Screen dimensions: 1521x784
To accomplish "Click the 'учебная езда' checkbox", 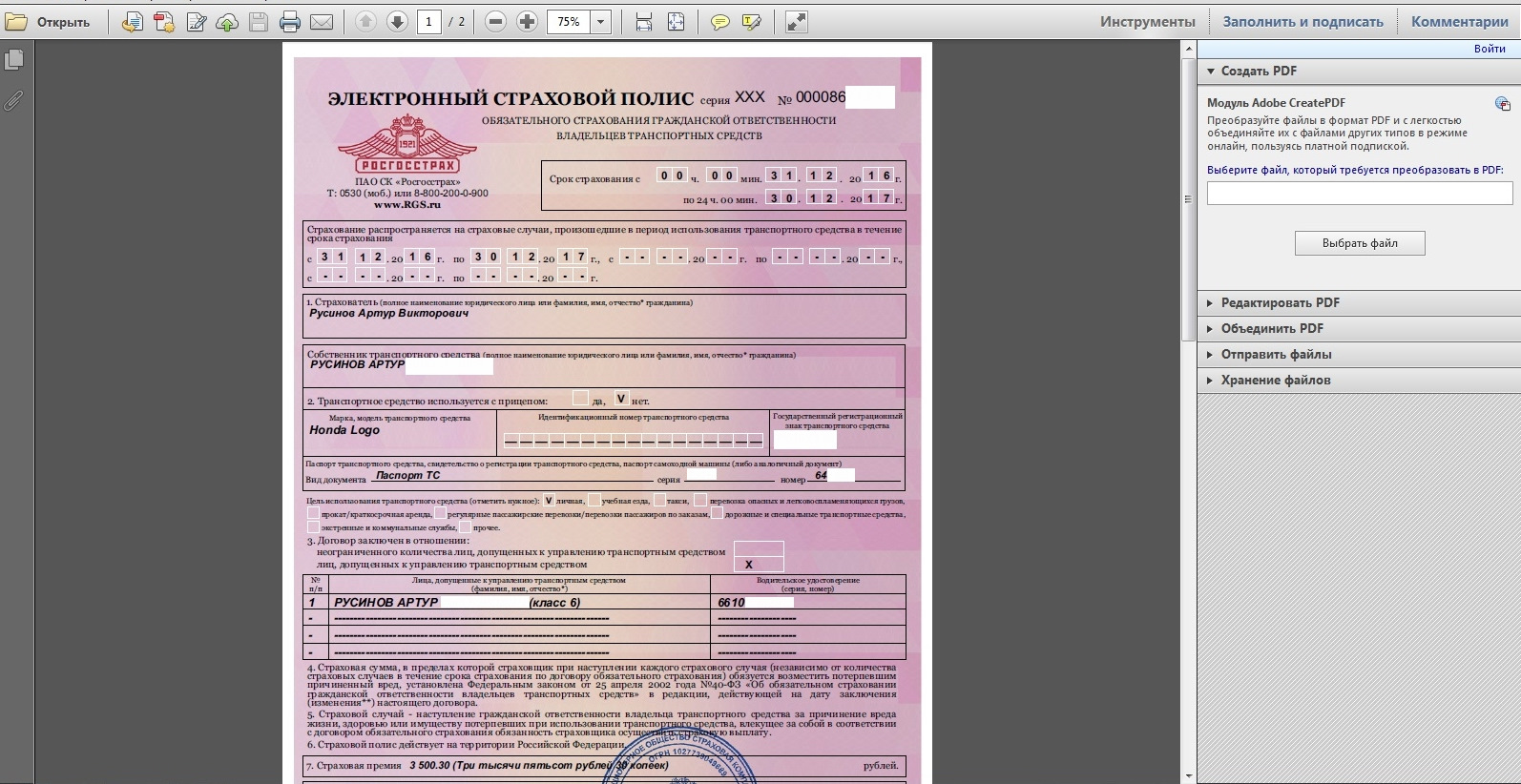I will click(594, 500).
